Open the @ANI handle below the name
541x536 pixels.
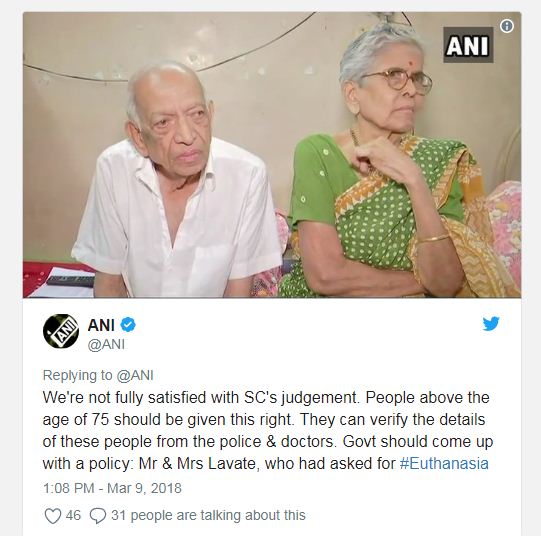click(x=106, y=344)
